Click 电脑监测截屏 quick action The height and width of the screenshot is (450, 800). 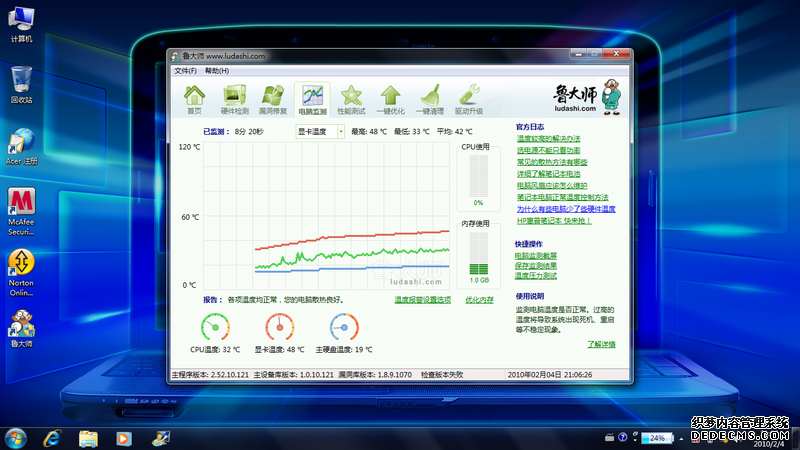[536, 256]
